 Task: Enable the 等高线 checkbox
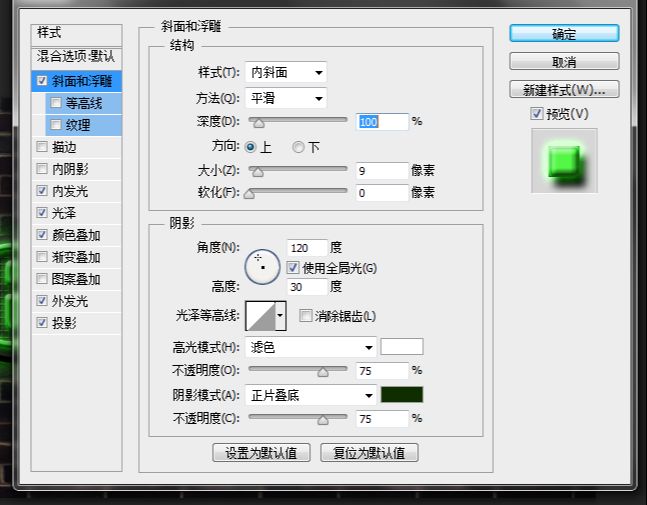[56, 102]
